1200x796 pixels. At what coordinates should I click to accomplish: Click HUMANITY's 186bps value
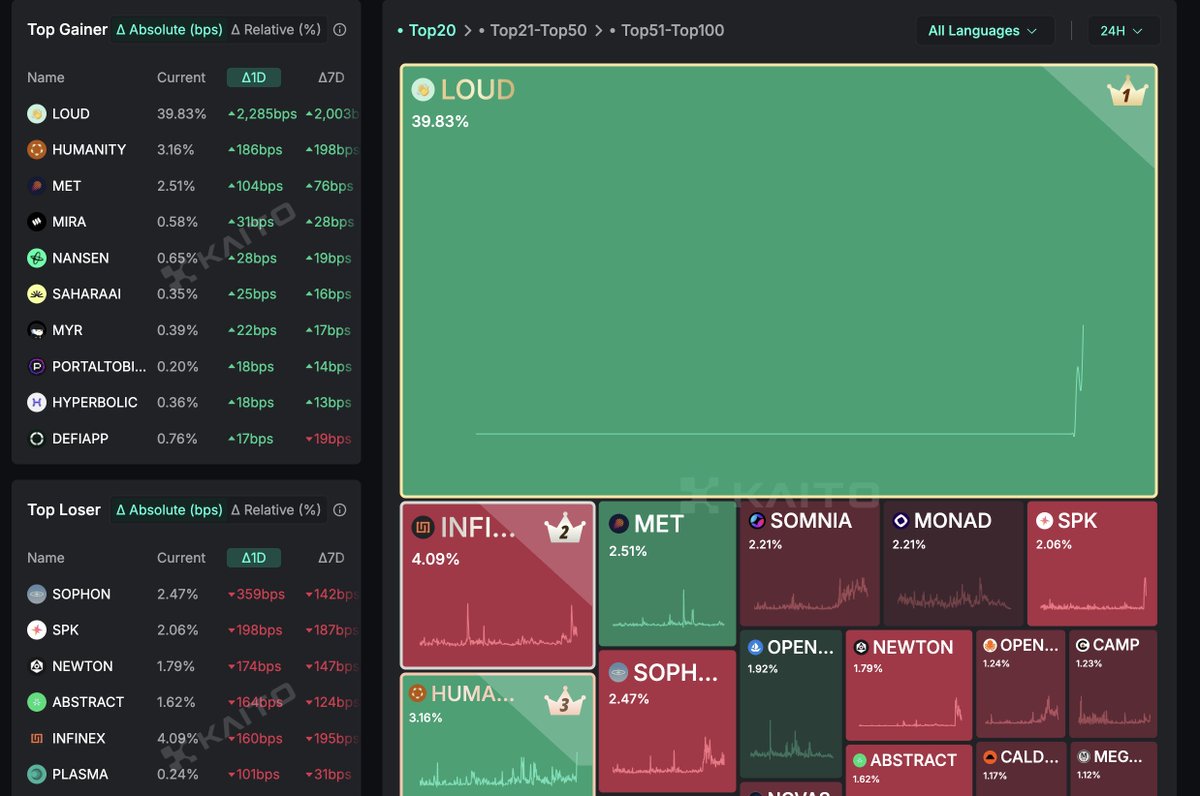[255, 150]
